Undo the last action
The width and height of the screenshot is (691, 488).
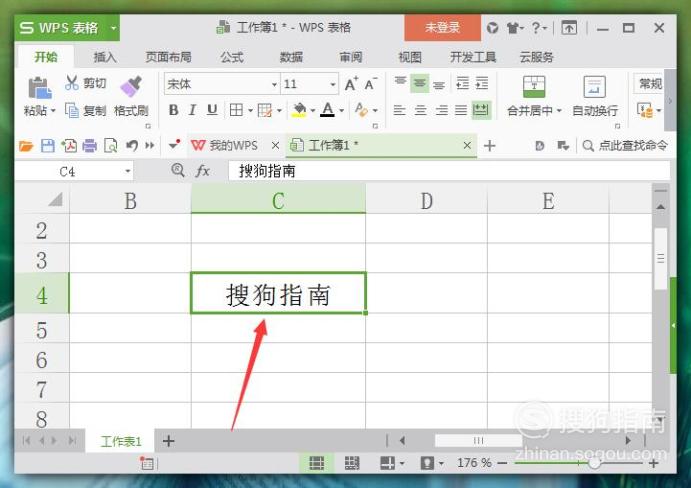coord(132,145)
